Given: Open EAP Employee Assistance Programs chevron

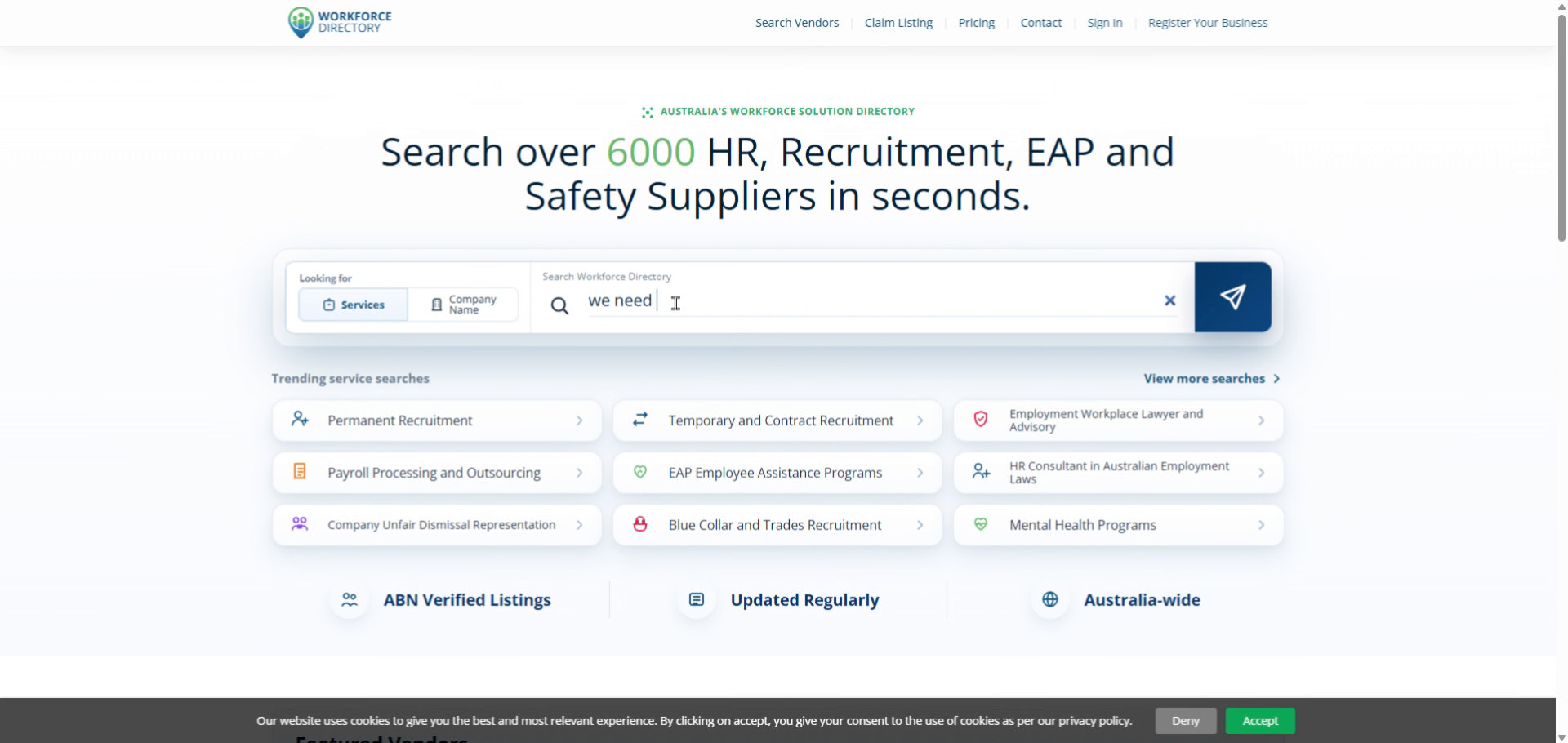Looking at the screenshot, I should (x=920, y=473).
